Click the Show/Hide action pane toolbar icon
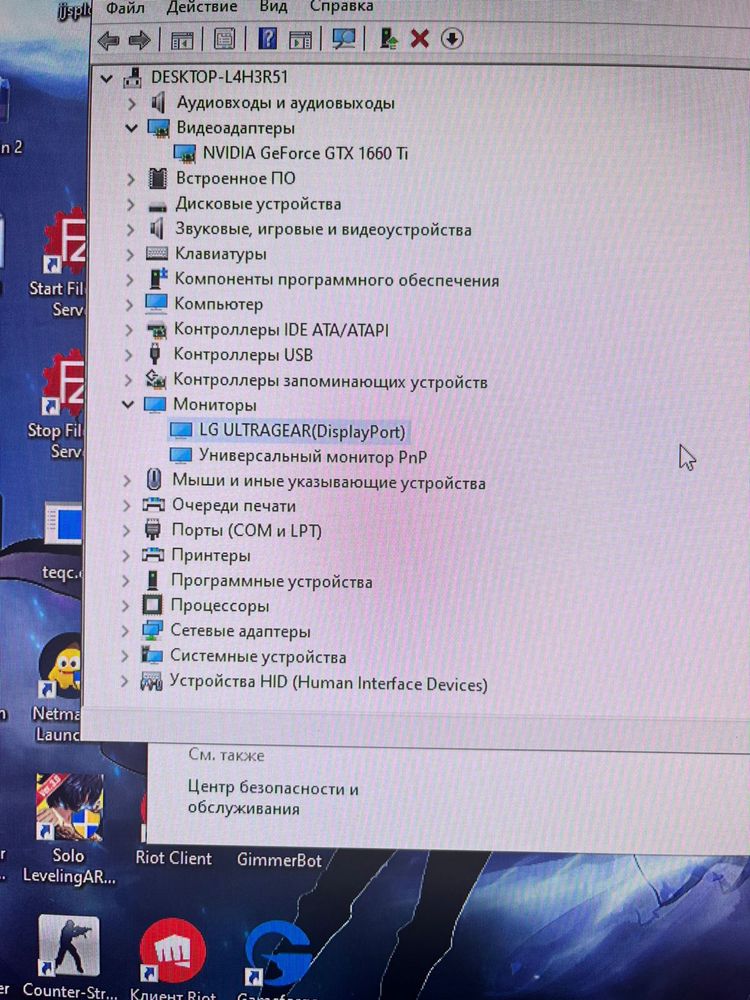This screenshot has height=1000, width=750. (x=300, y=40)
